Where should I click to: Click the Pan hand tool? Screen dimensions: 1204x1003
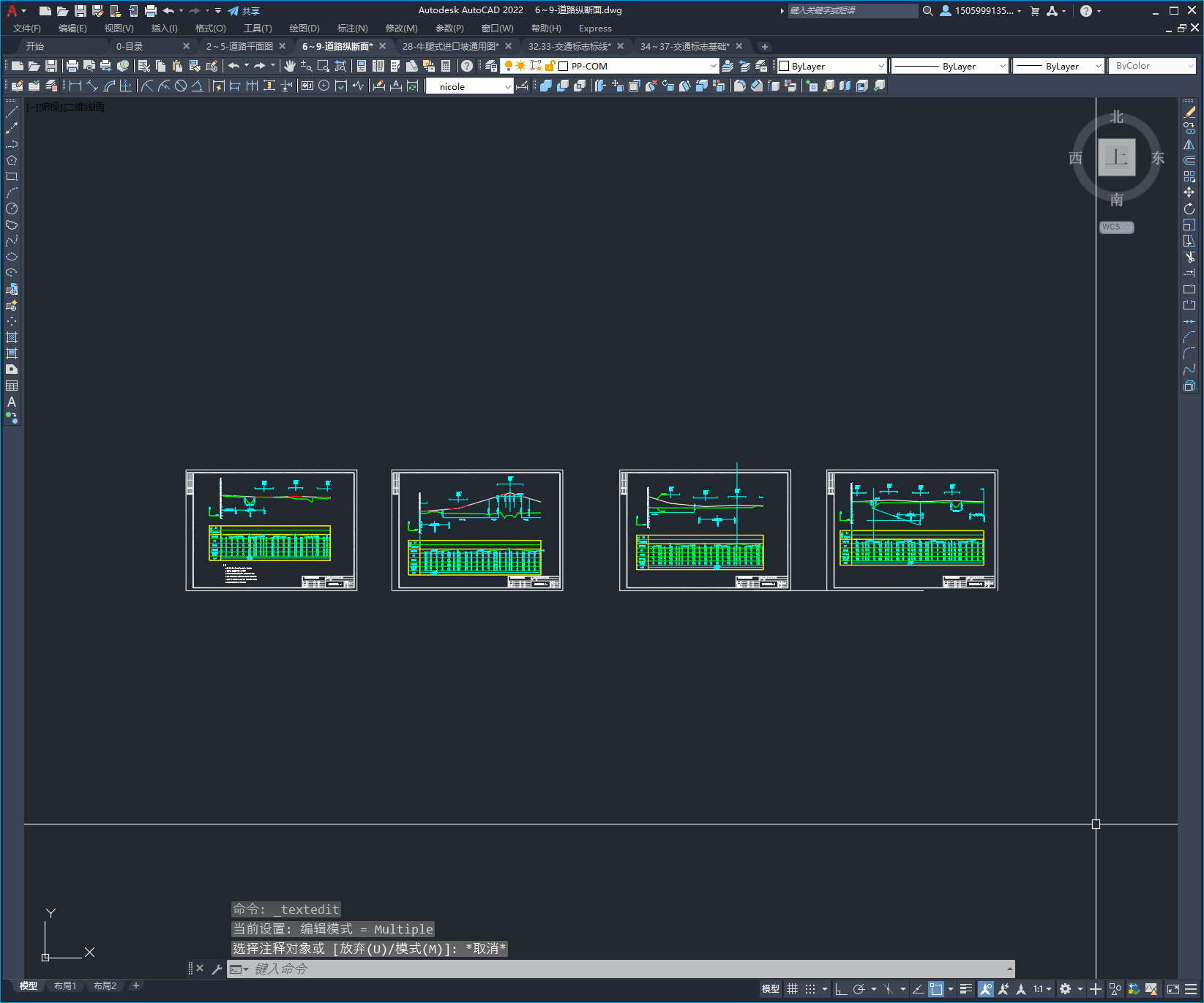[x=290, y=66]
